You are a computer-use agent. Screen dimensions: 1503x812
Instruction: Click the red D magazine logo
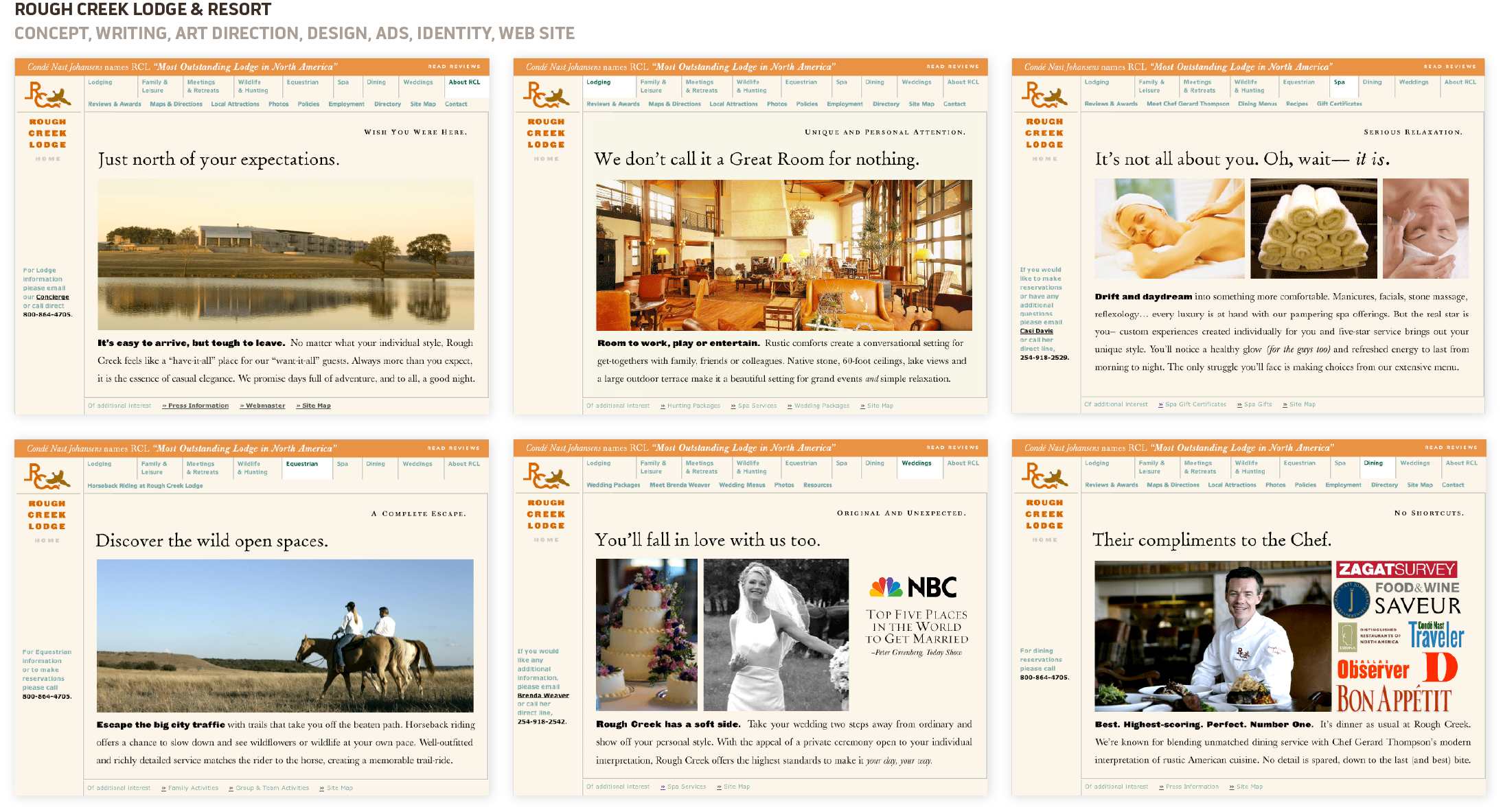tap(1440, 668)
